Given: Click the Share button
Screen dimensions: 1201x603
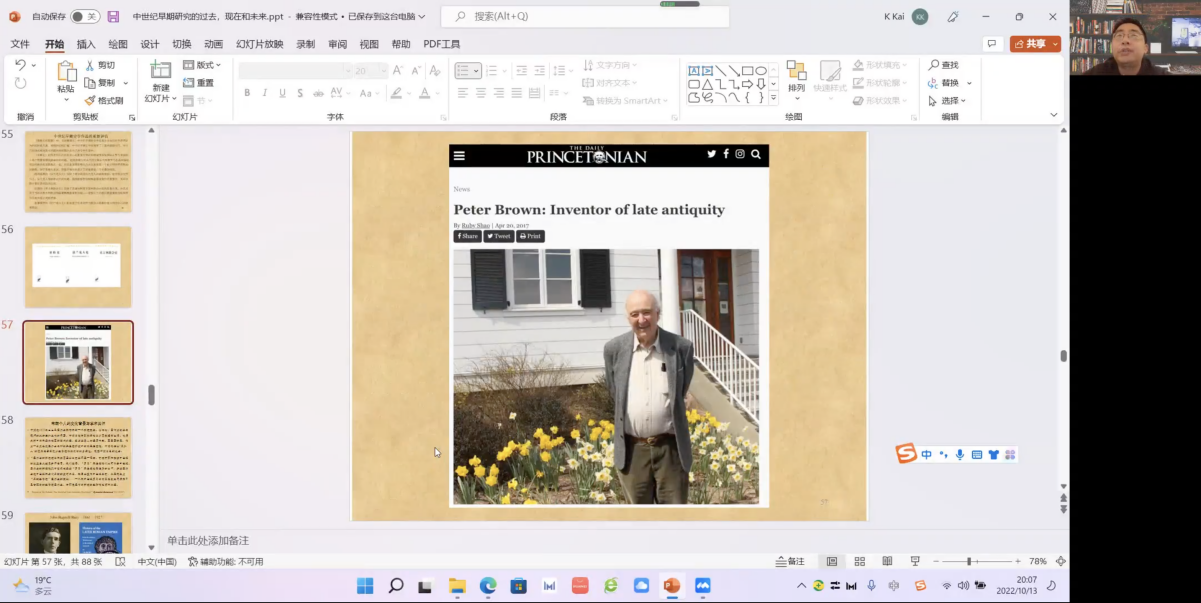Looking at the screenshot, I should [1034, 44].
